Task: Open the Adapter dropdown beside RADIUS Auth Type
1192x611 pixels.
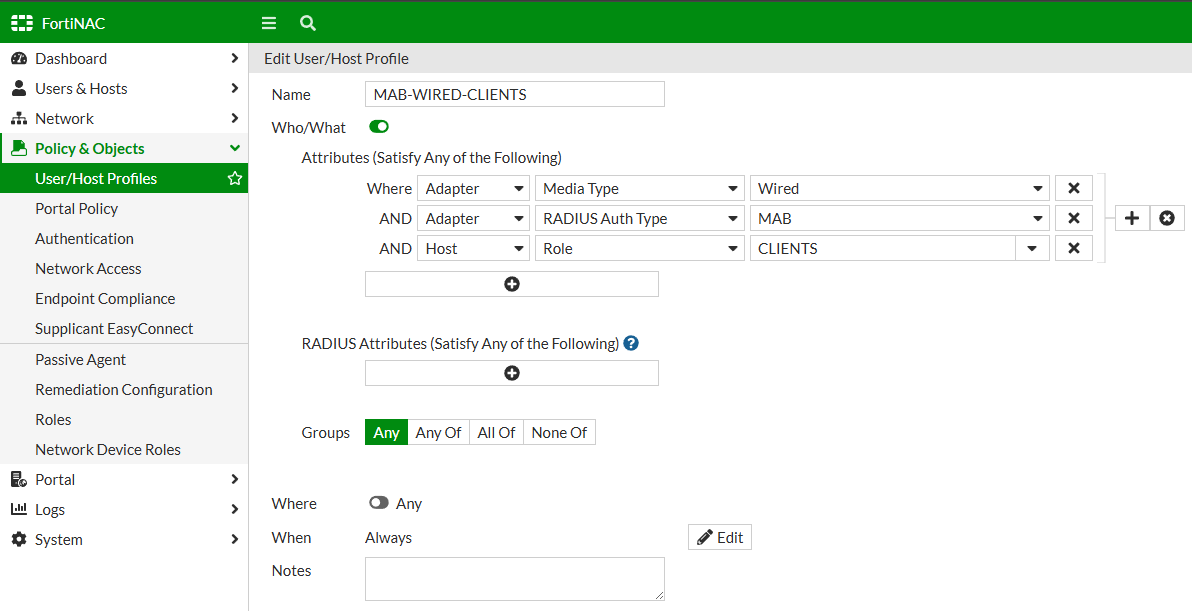Action: point(473,218)
